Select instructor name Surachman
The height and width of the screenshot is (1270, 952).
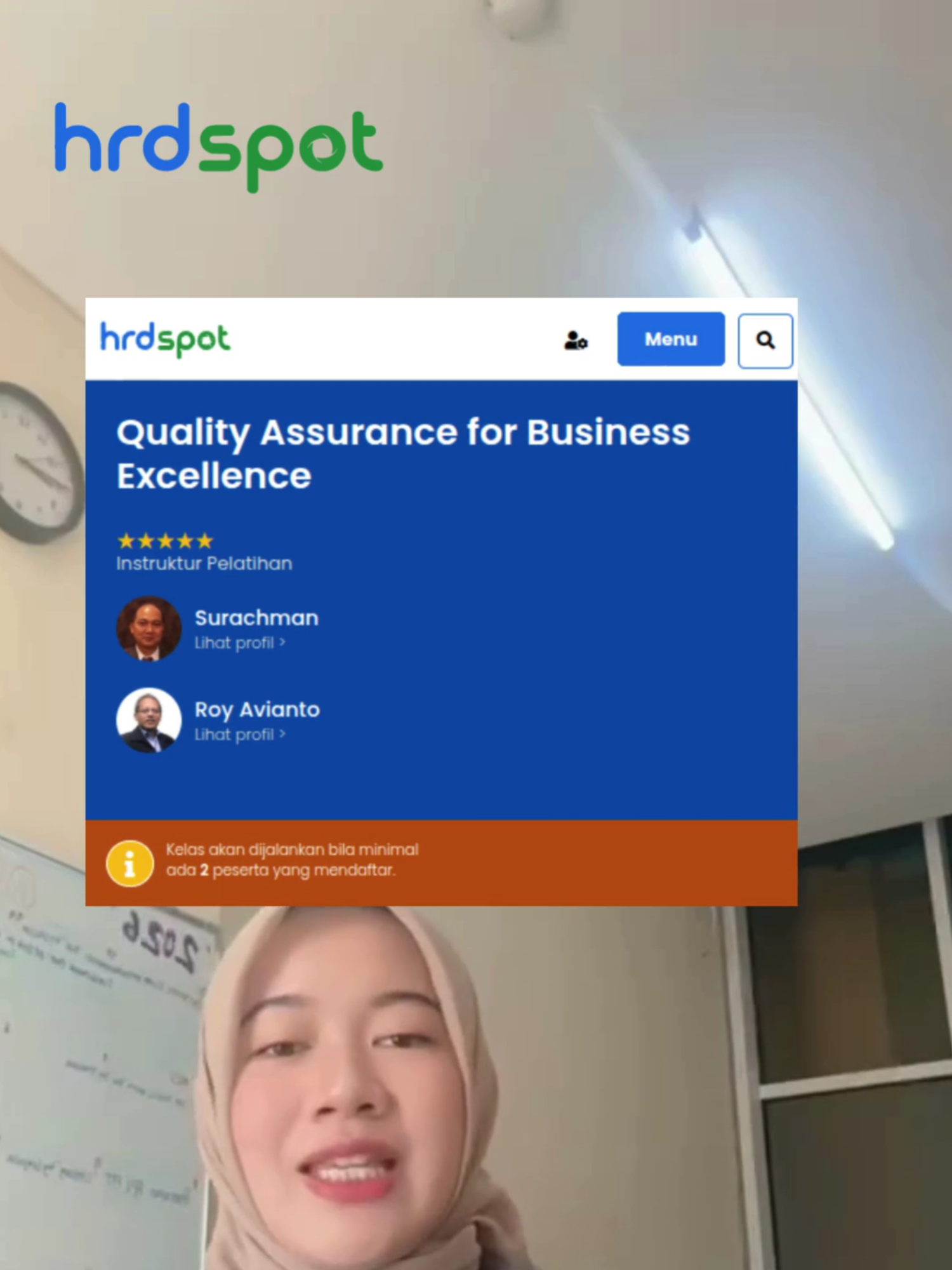256,618
